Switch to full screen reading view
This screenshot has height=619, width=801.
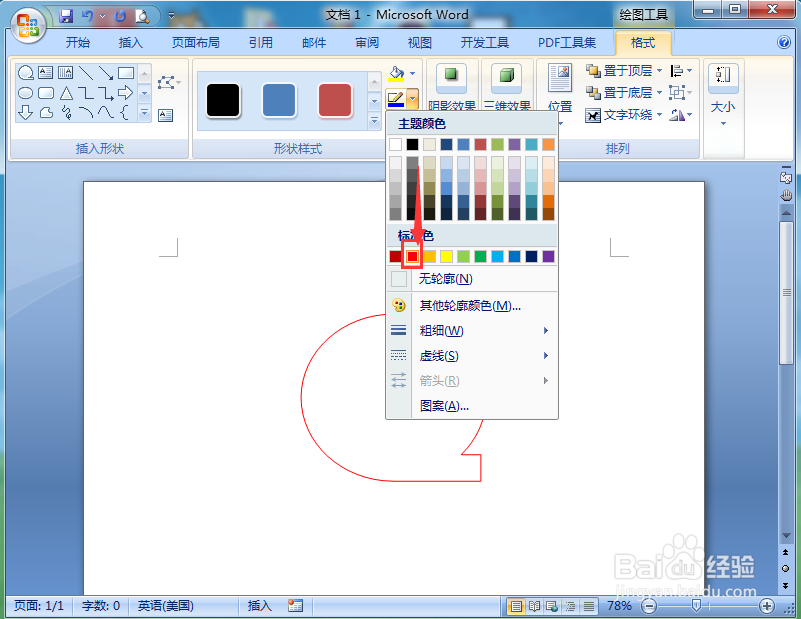[x=534, y=606]
